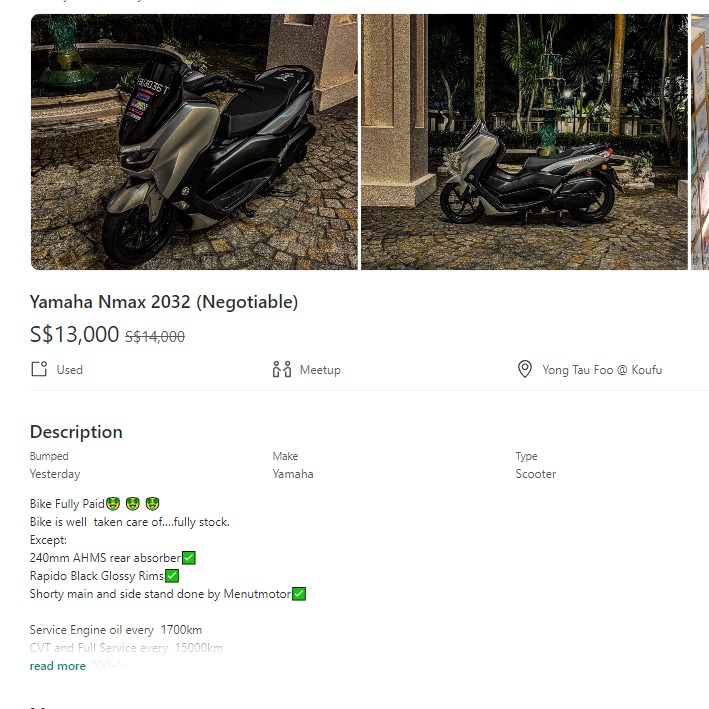
Task: Open the first Yamaha Nmax front-view photo
Action: 194,142
